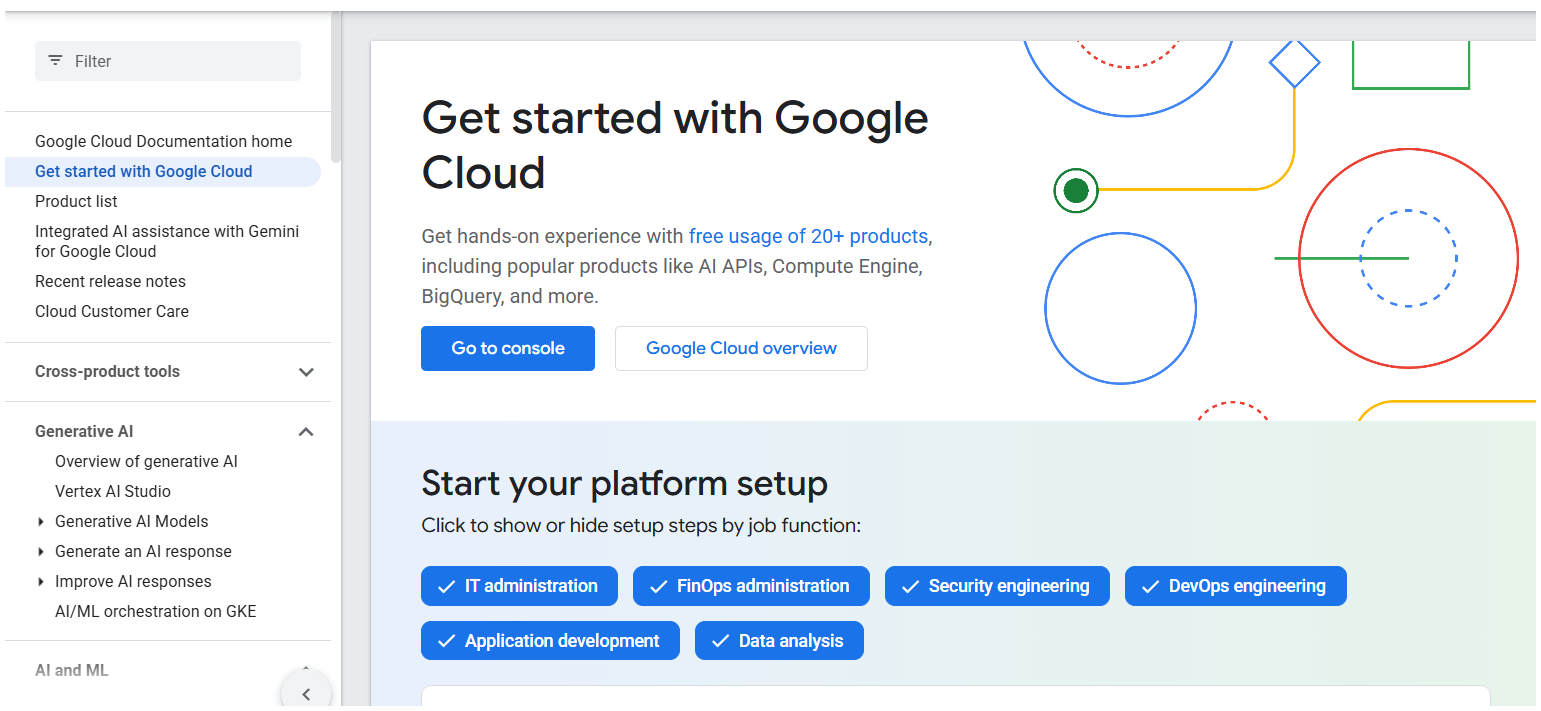Click the sidebar vertical scrollbar
1541x711 pixels.
(336, 87)
